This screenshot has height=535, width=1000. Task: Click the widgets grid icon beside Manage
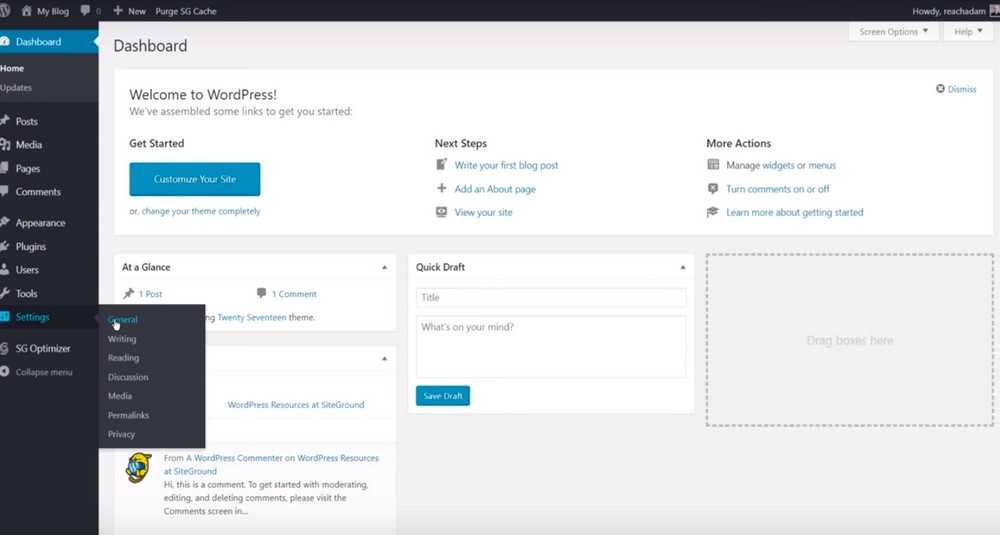tap(713, 165)
